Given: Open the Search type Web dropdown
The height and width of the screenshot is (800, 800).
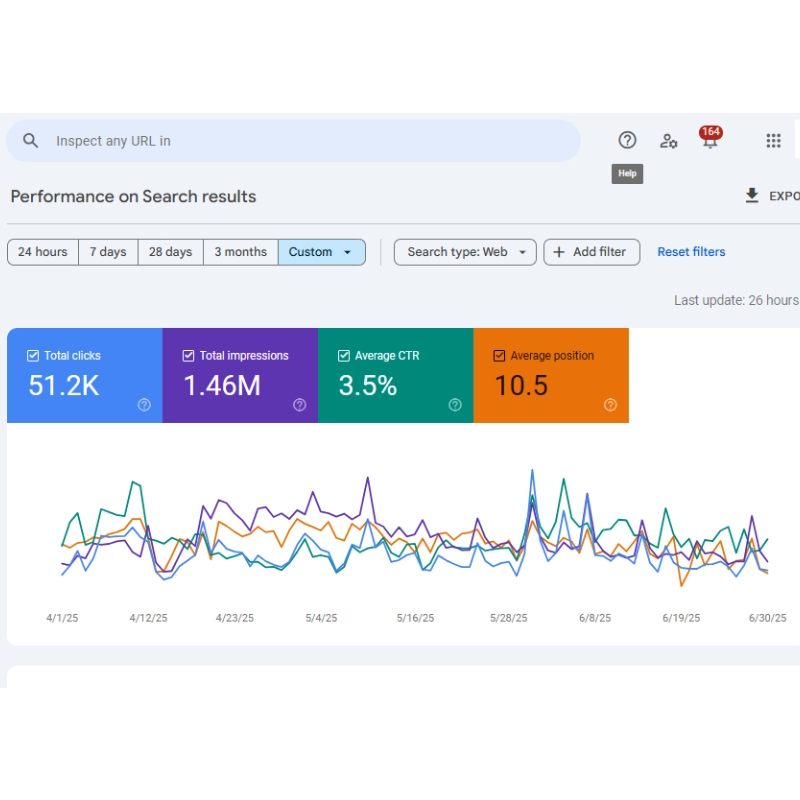Looking at the screenshot, I should pyautogui.click(x=464, y=252).
